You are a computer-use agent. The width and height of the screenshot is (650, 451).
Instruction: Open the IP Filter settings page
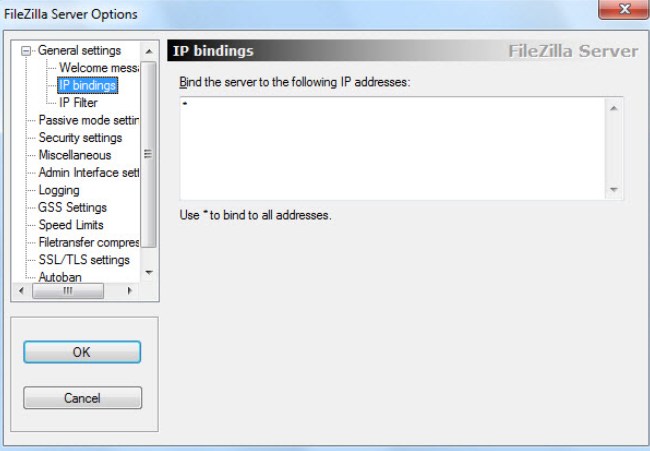pos(78,102)
